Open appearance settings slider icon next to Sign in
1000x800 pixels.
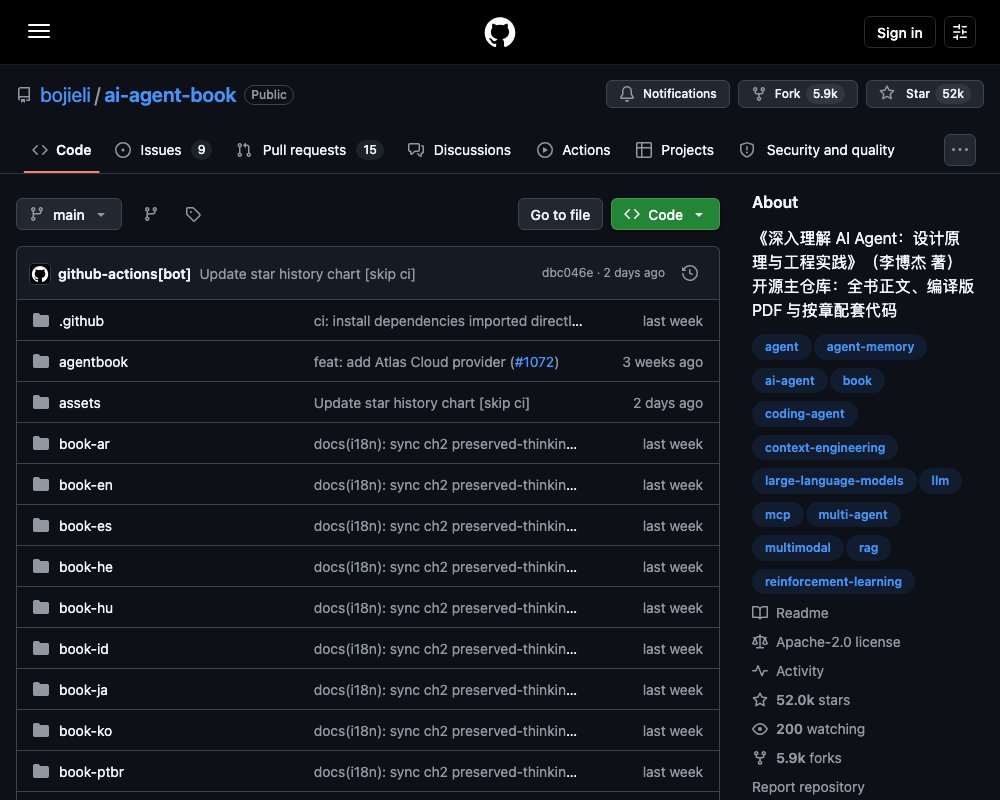[960, 32]
